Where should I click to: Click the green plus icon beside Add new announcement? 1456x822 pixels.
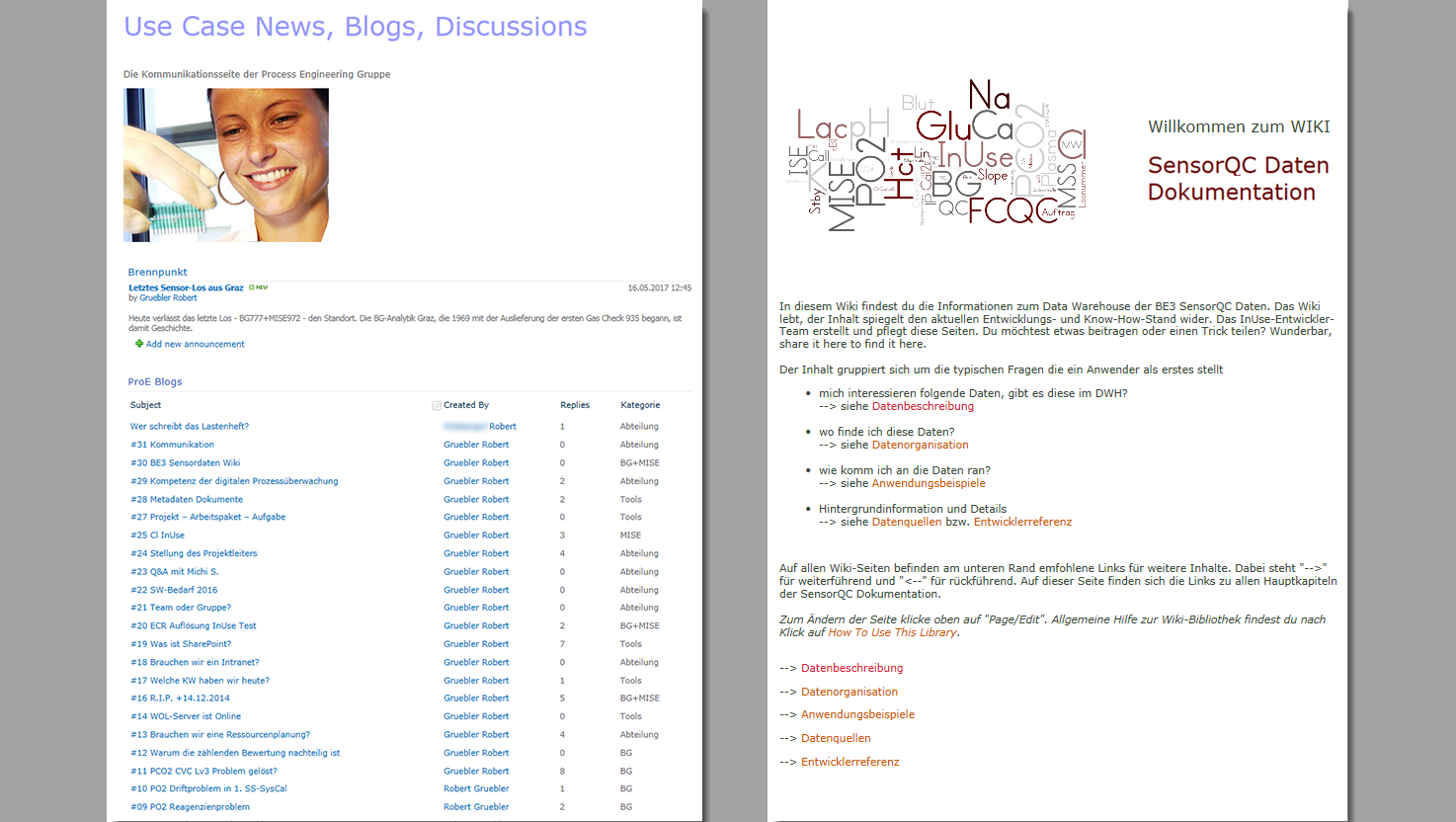tap(139, 344)
